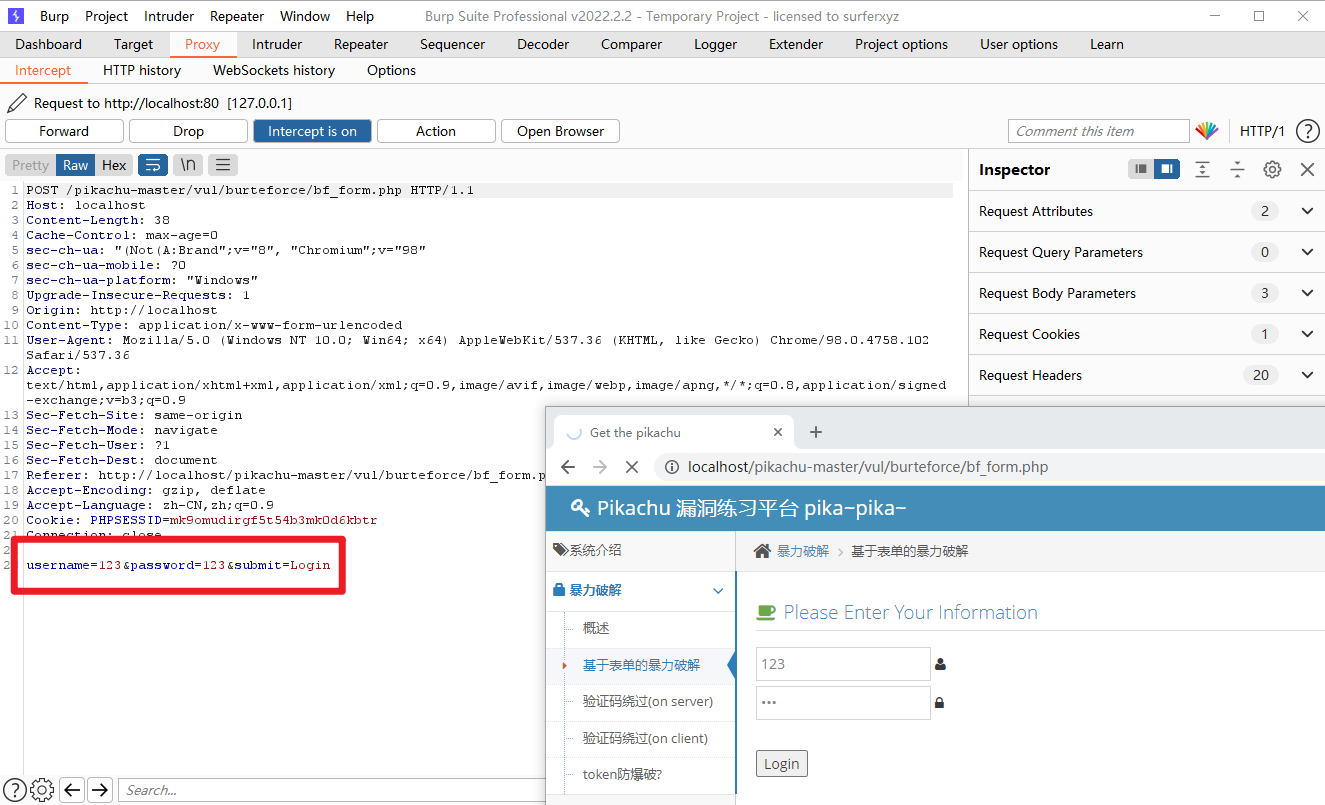Open the help icon next to HTTP/1
This screenshot has height=805, width=1325.
click(1307, 131)
